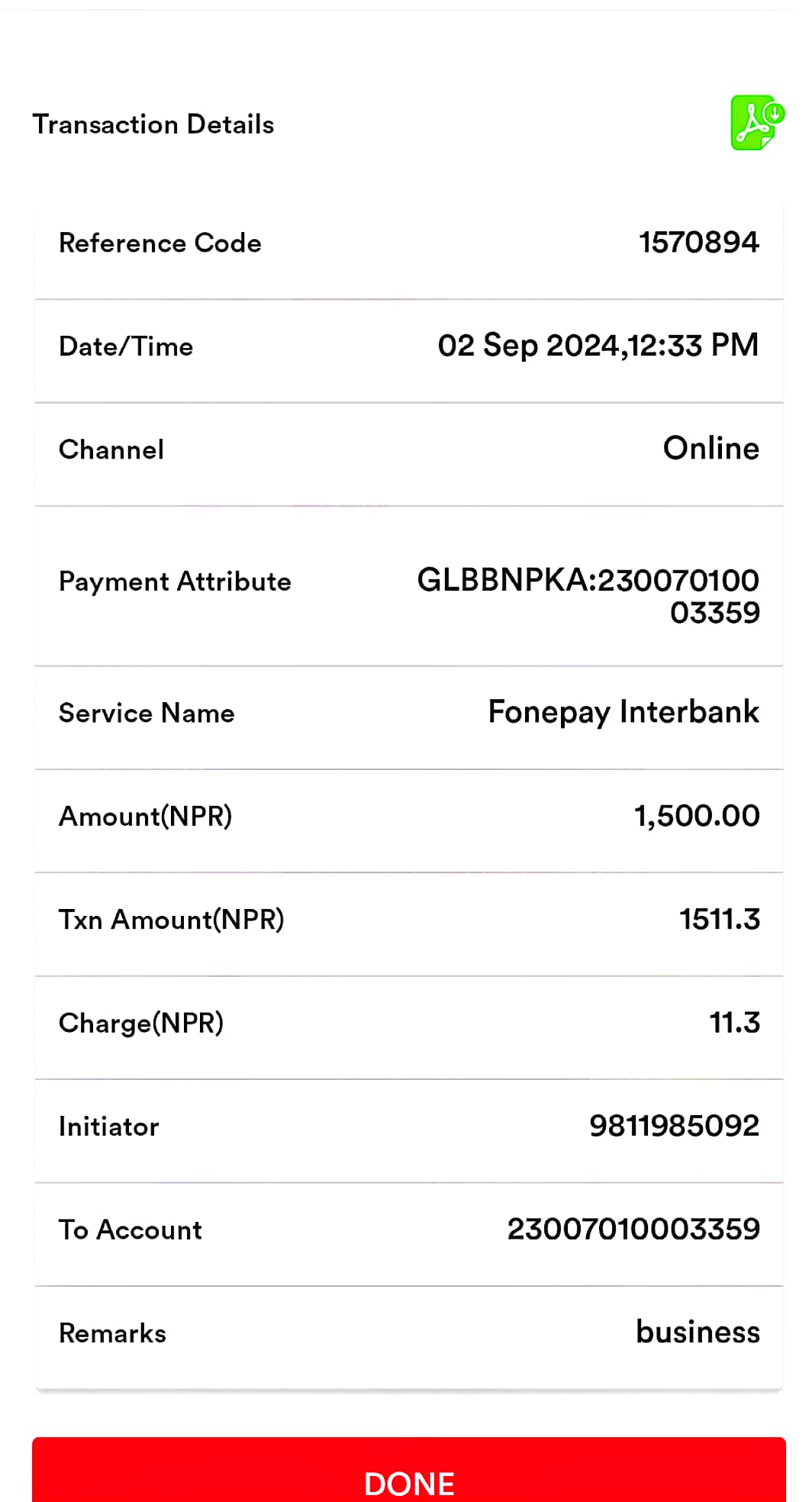812x1502 pixels.
Task: Click the Reference Code label
Action: point(160,243)
